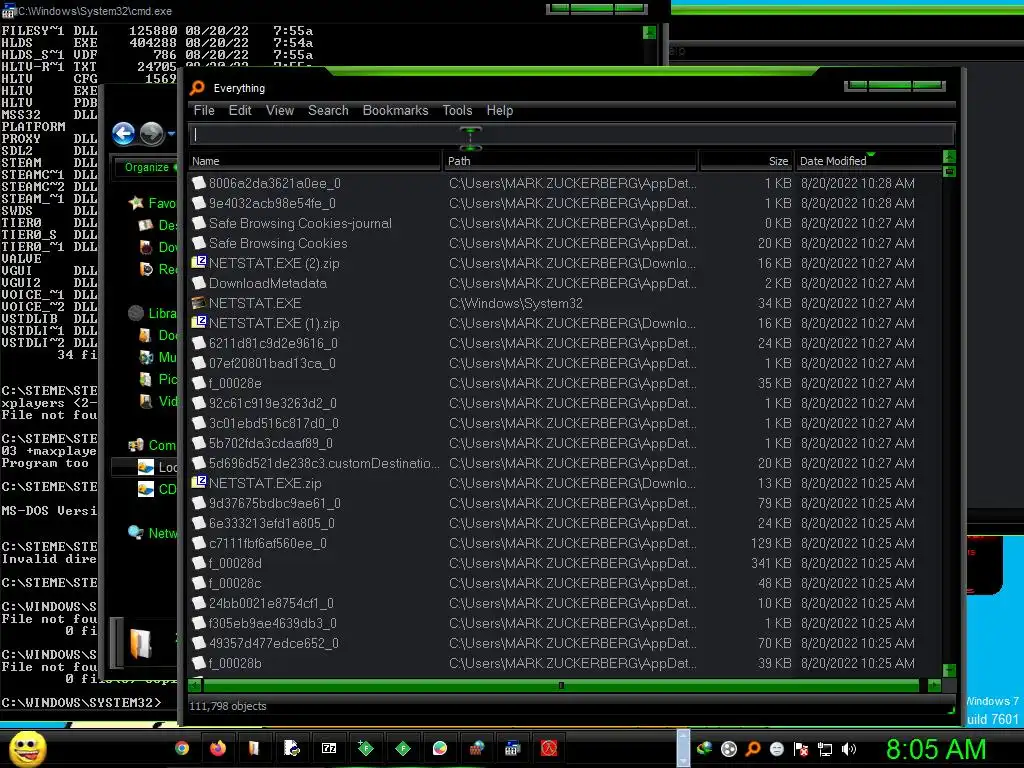Open the recent locations dropdown in Explorer

point(171,134)
